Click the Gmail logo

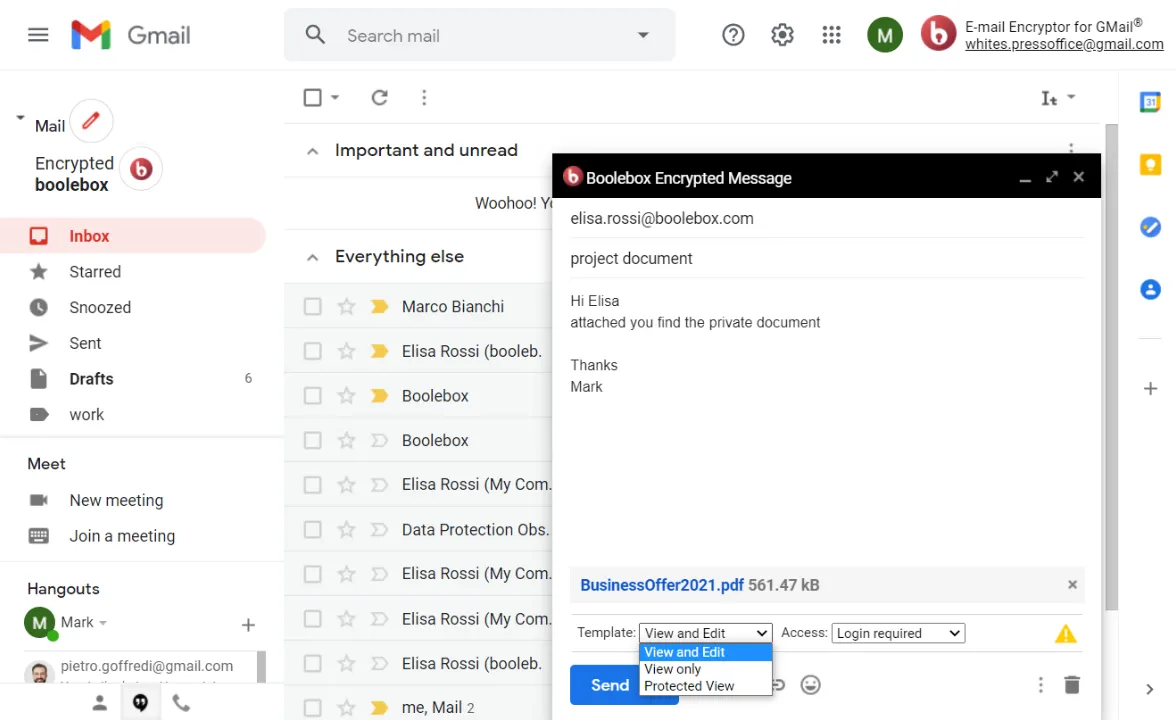[x=130, y=35]
